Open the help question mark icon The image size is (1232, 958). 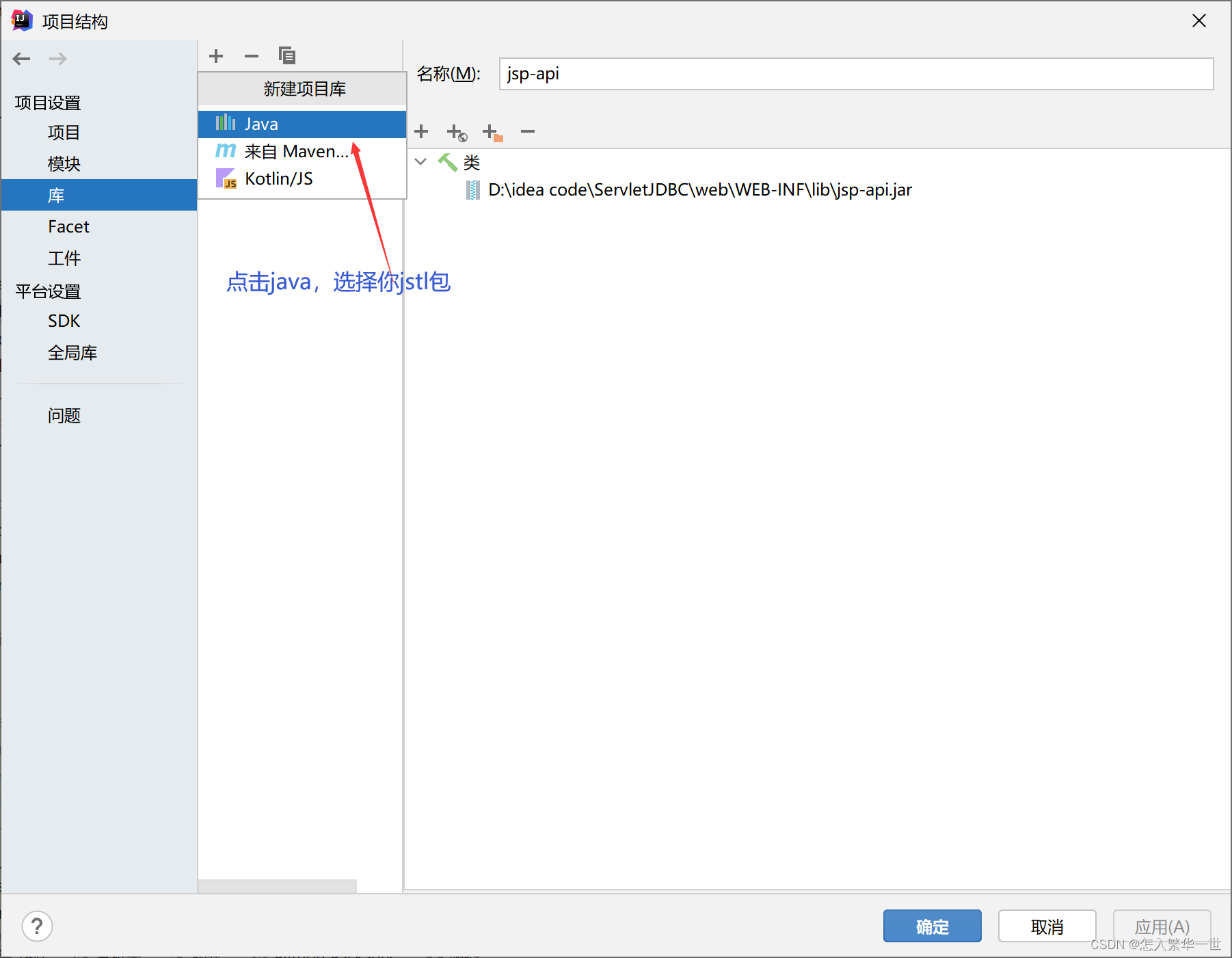point(38,926)
